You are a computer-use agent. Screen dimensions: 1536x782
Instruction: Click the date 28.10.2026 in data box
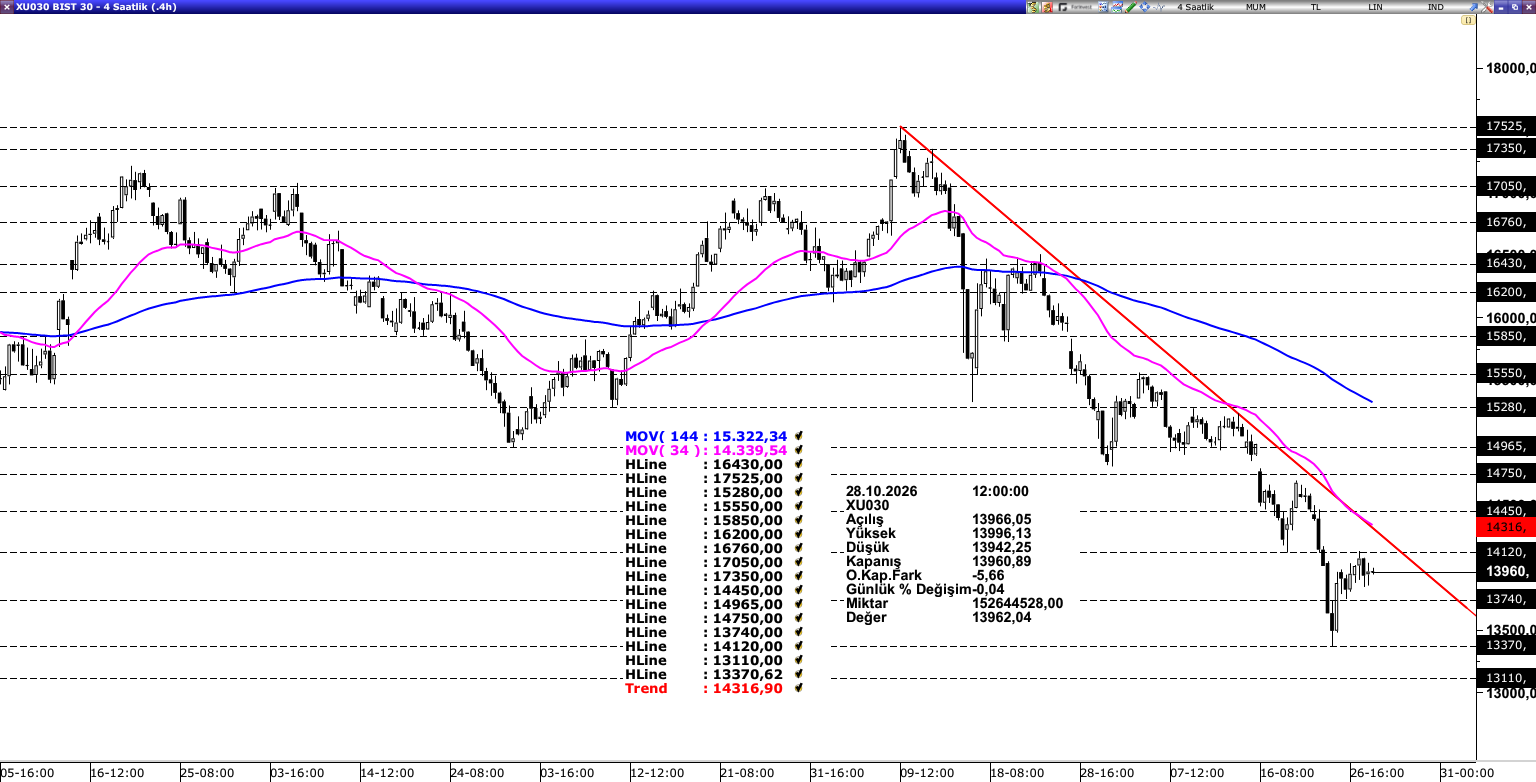pyautogui.click(x=881, y=491)
